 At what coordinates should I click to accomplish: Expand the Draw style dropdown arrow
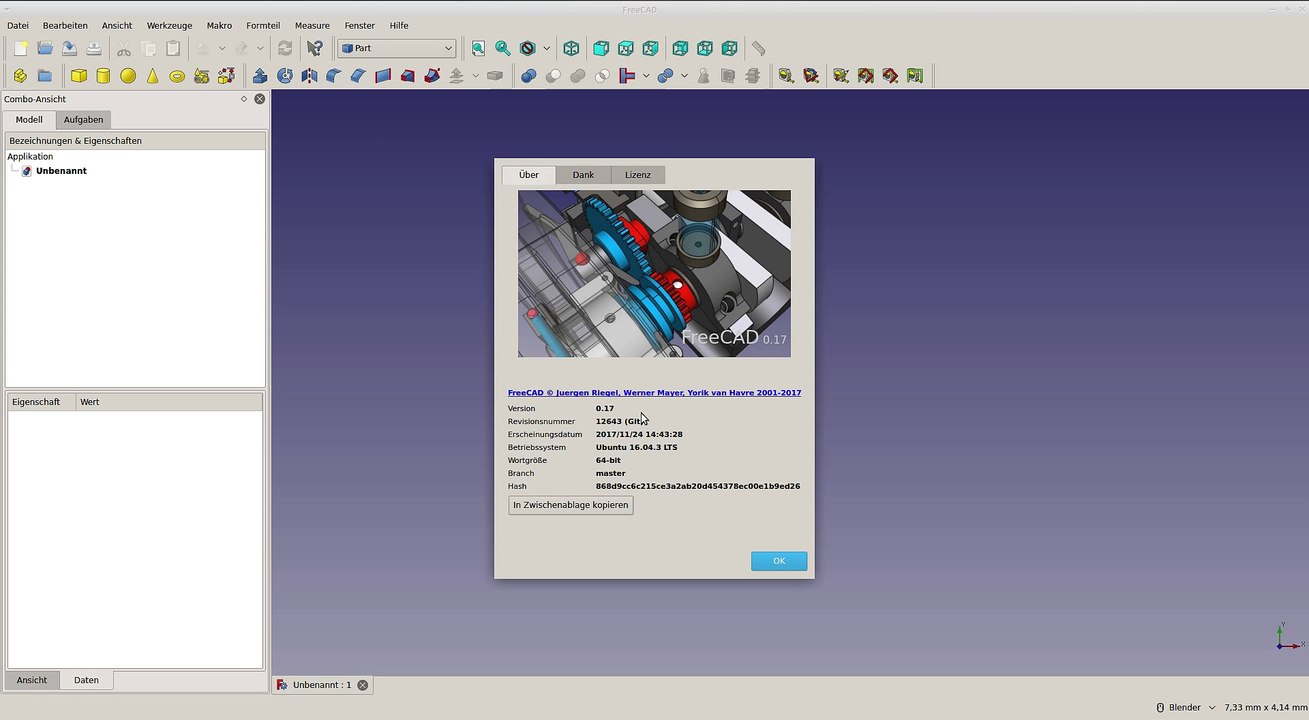tap(546, 48)
